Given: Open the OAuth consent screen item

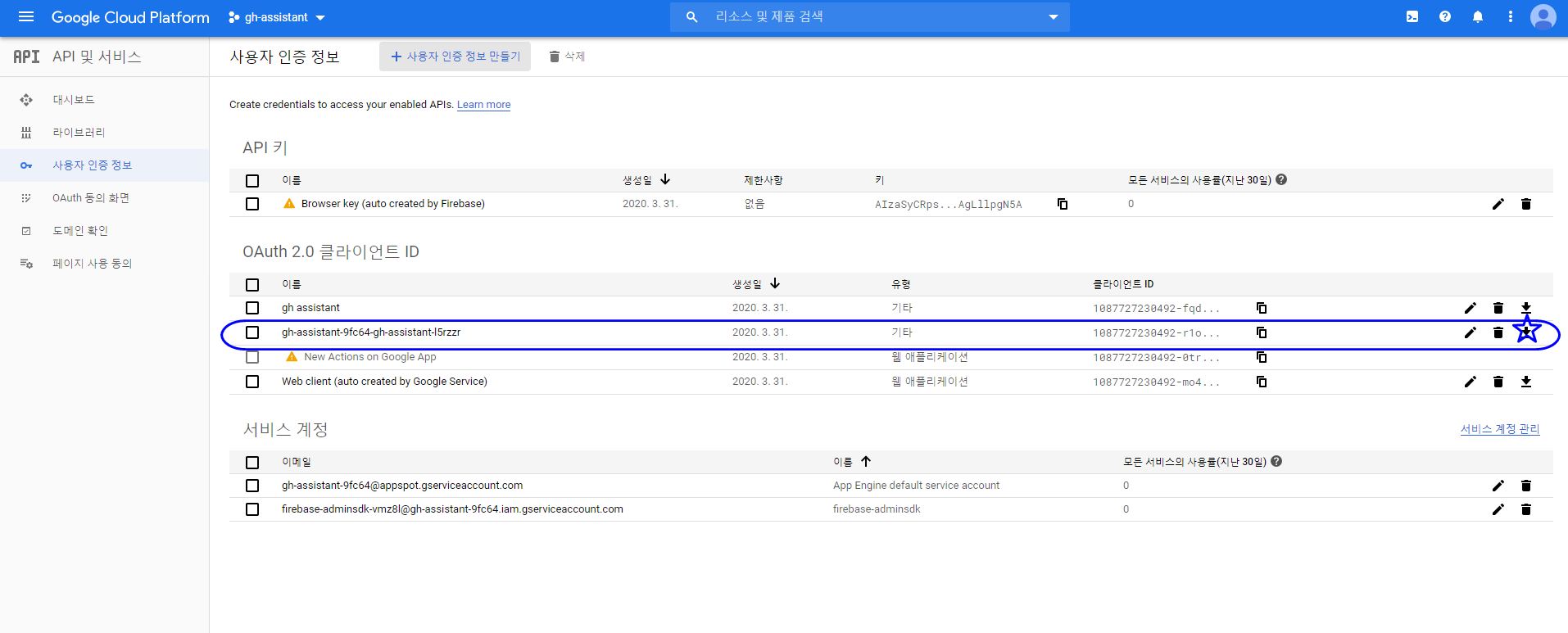Looking at the screenshot, I should [104, 198].
